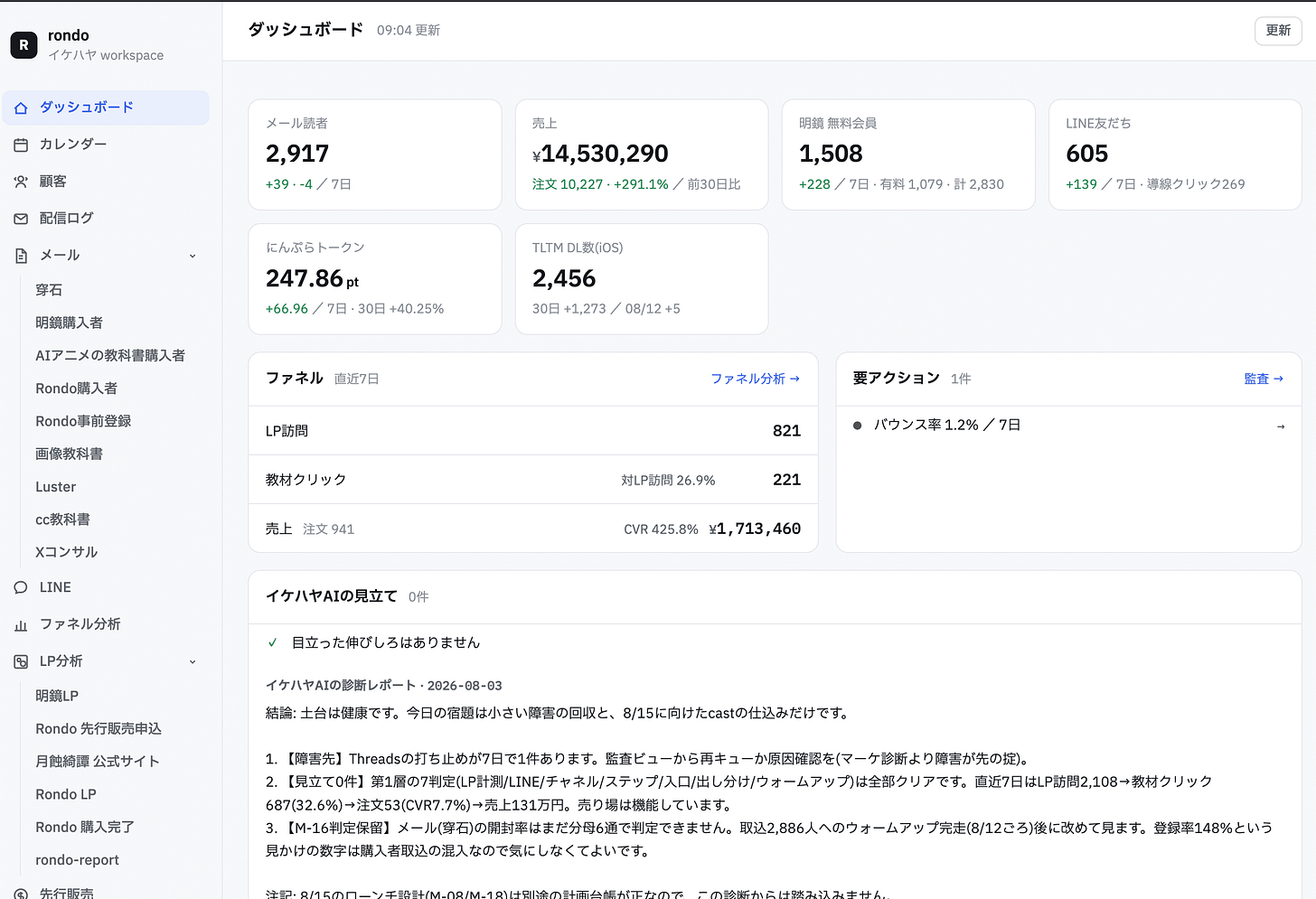Click the yen icon beside 先行販売
Viewport: 1316px width, 899px height.
point(21,893)
